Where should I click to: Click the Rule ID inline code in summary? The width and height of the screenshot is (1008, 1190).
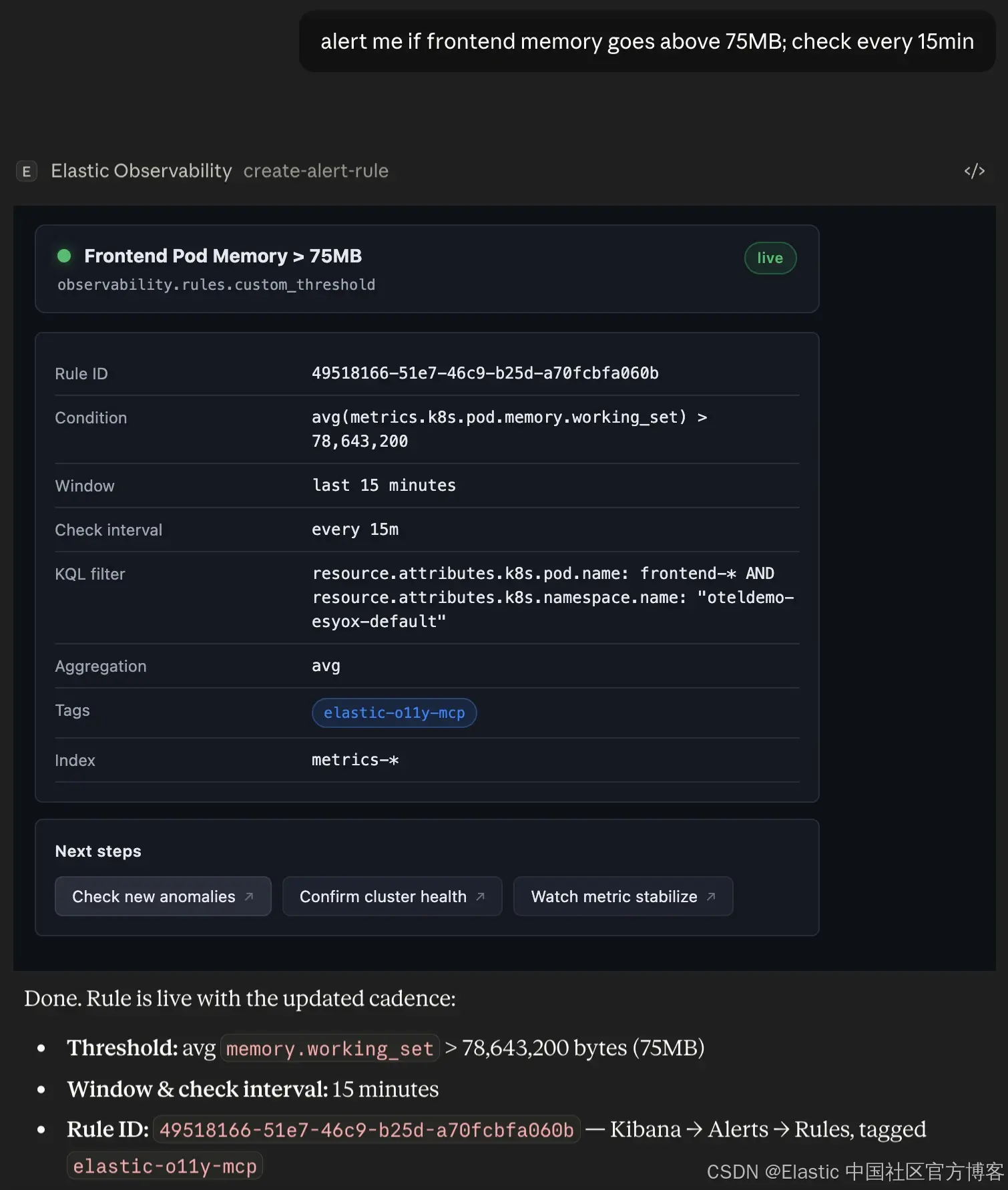366,1130
